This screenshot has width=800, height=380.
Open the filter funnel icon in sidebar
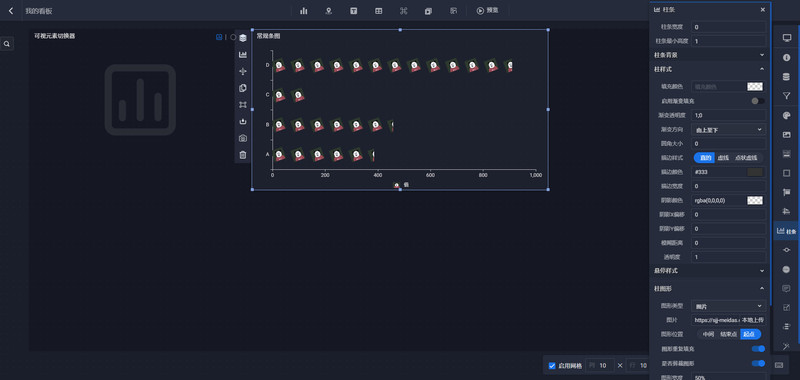pos(786,96)
